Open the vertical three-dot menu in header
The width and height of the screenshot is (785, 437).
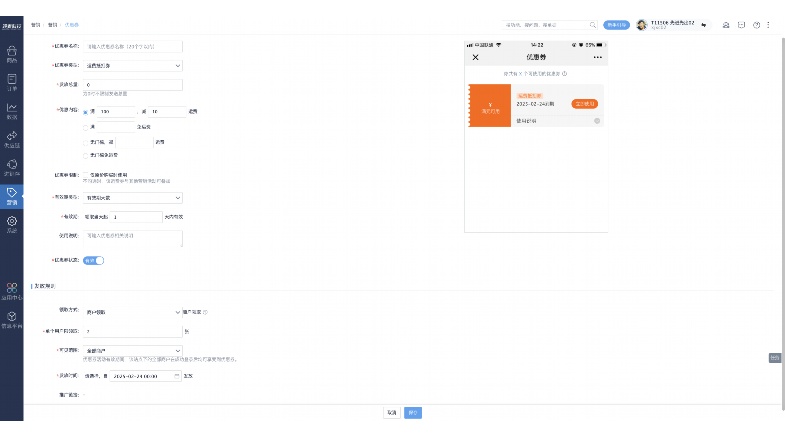point(768,25)
